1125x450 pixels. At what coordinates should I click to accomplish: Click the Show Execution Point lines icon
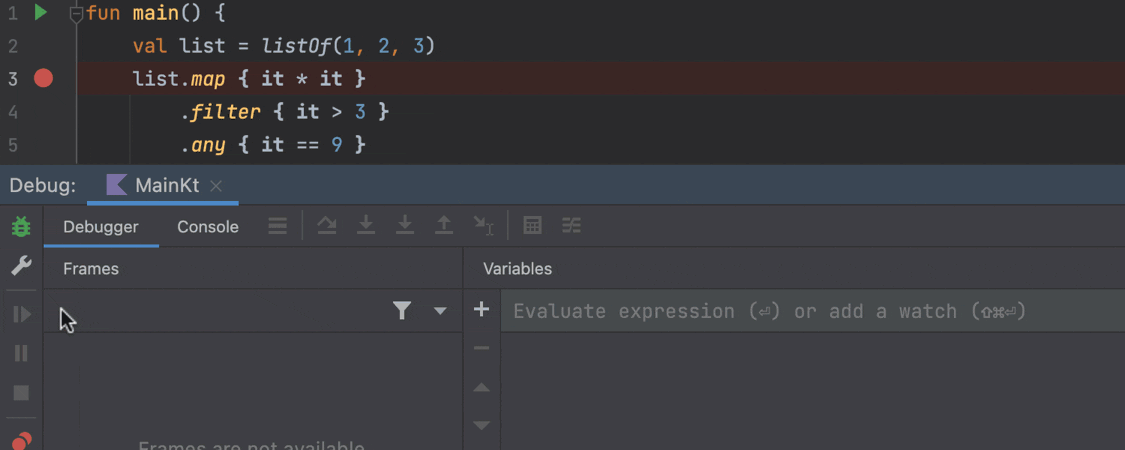(x=278, y=227)
